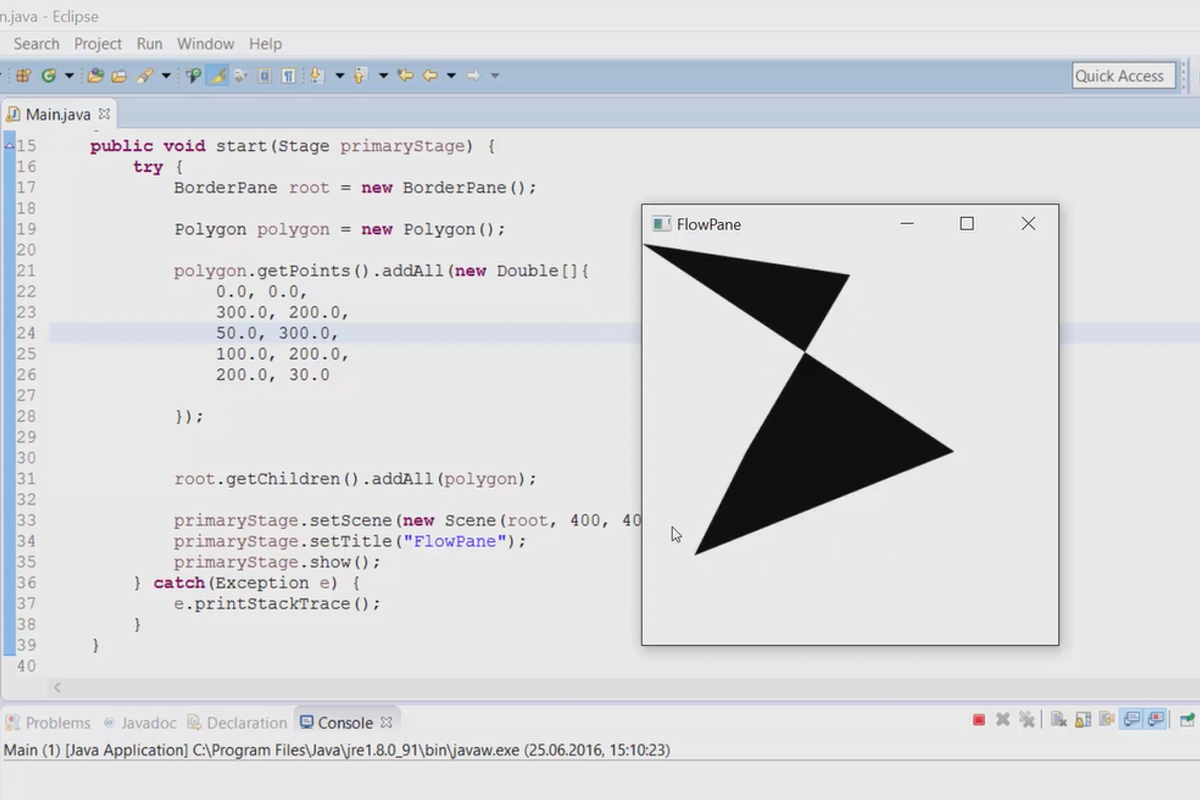Click the Quick Access field
Screen dimensions: 1200x800
pos(1123,76)
